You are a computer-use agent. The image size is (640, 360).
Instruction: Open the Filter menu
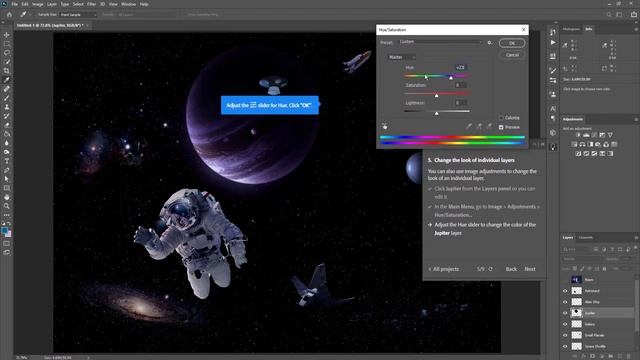pos(91,4)
